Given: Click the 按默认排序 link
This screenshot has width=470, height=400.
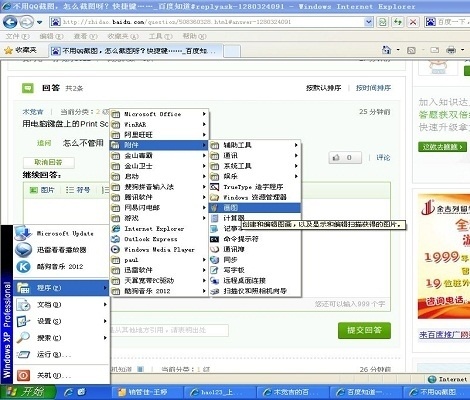Looking at the screenshot, I should point(324,88).
